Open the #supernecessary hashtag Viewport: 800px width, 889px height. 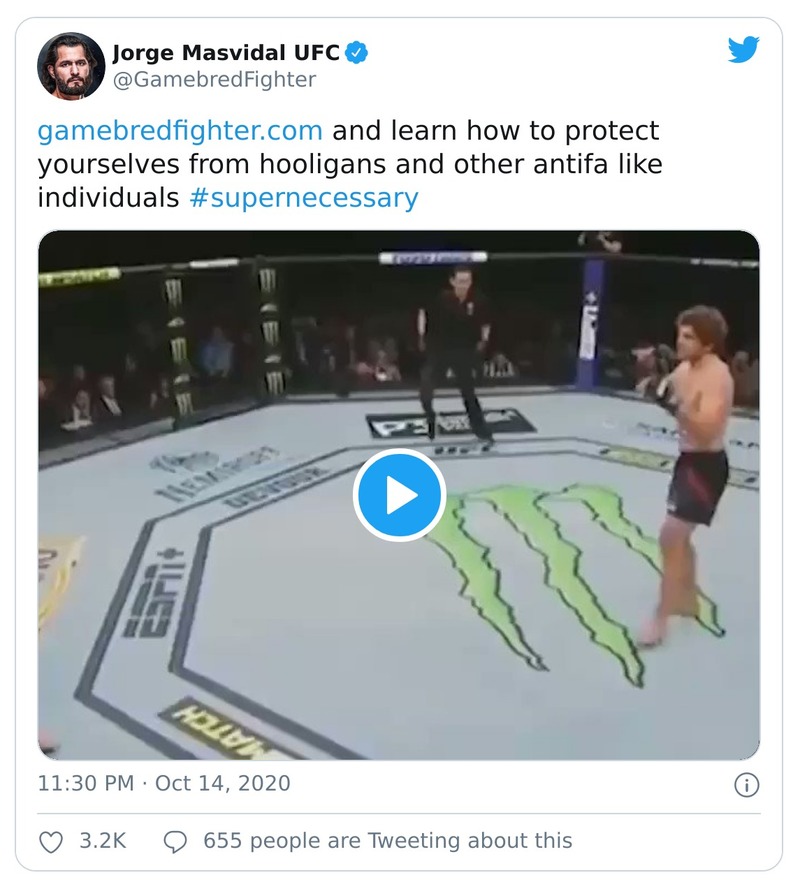pos(303,197)
